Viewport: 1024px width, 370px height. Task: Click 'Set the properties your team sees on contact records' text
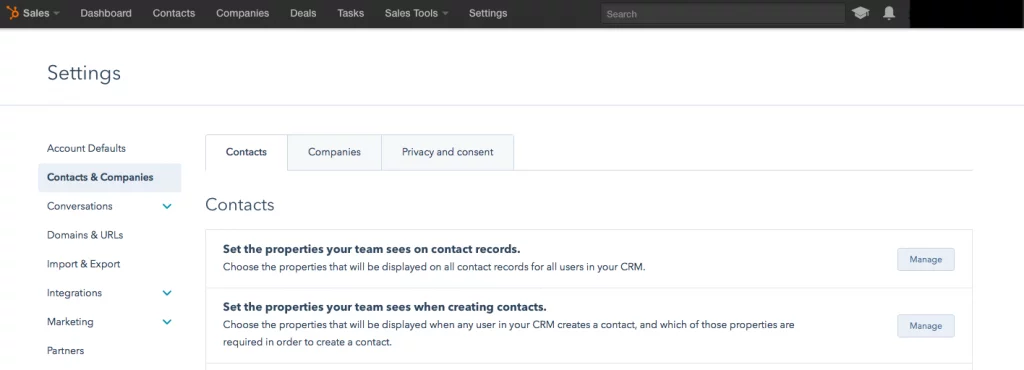tap(372, 249)
